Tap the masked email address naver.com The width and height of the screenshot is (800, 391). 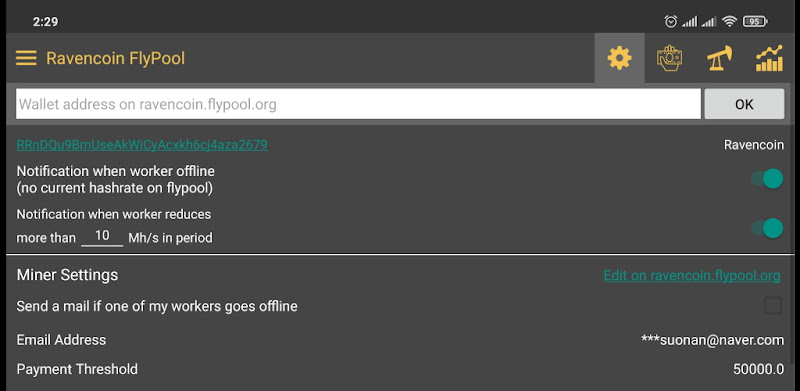[712, 340]
